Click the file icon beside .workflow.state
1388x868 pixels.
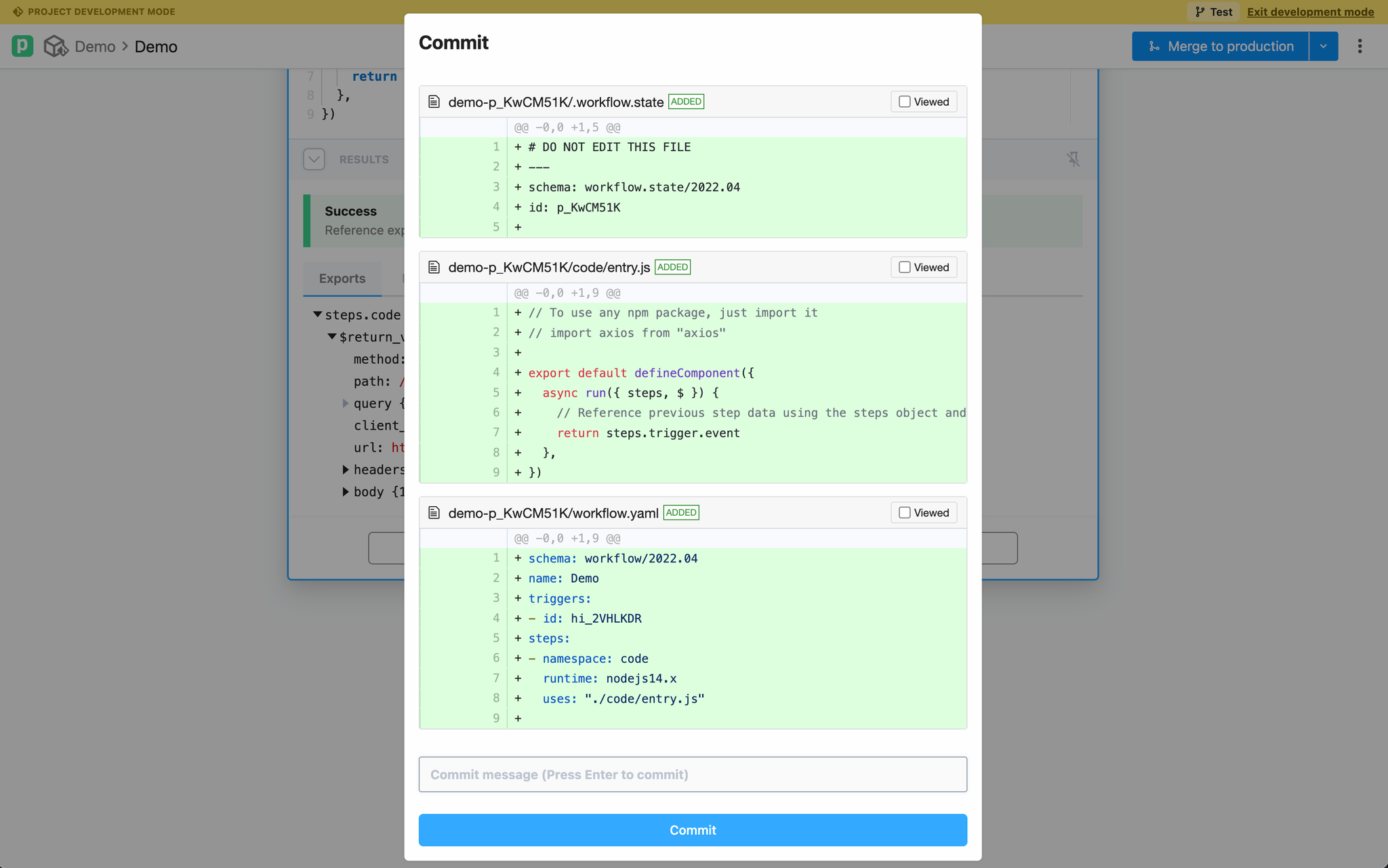click(x=434, y=102)
